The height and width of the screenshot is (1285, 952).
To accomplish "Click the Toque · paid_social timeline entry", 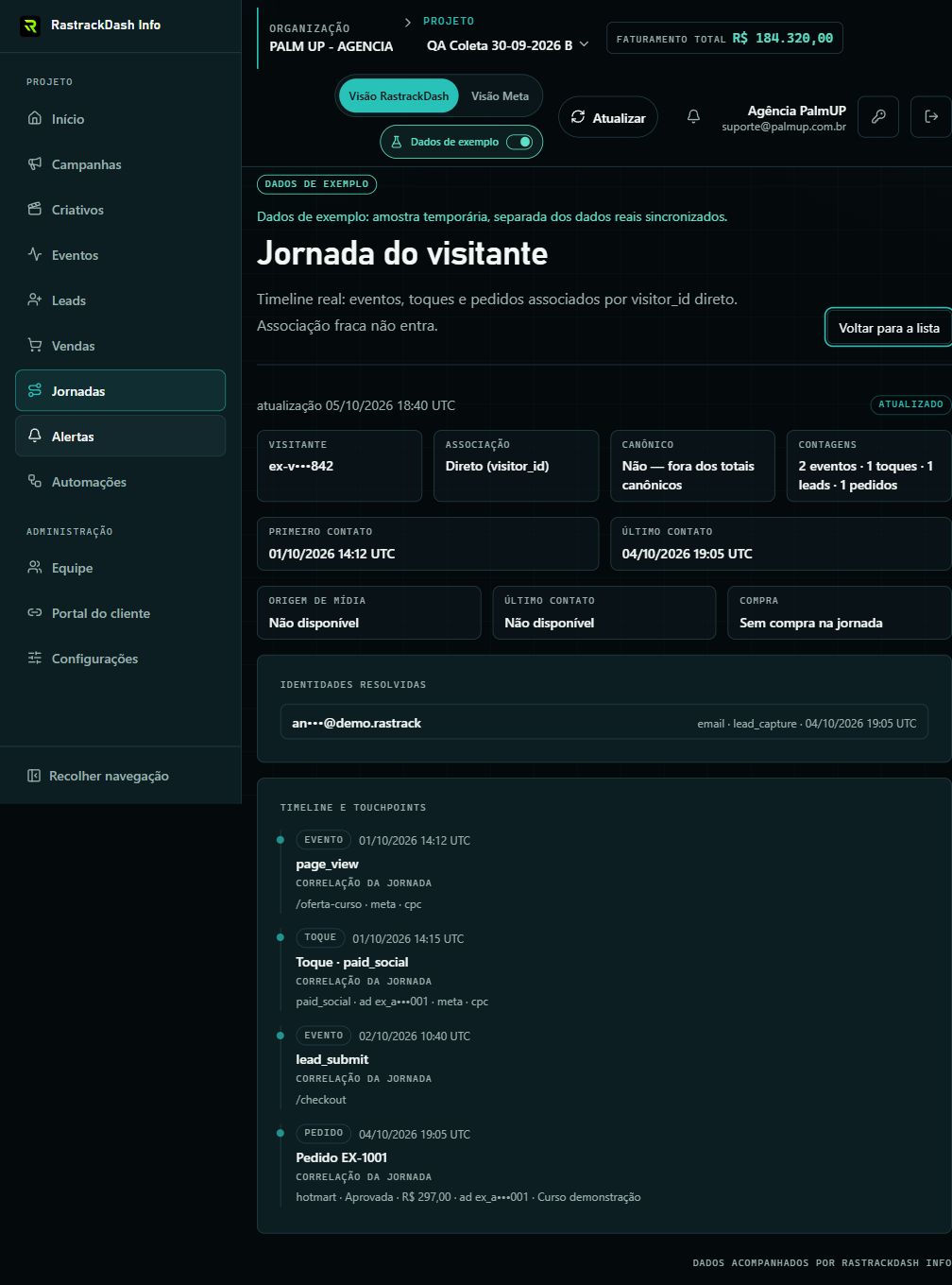I will (x=351, y=962).
